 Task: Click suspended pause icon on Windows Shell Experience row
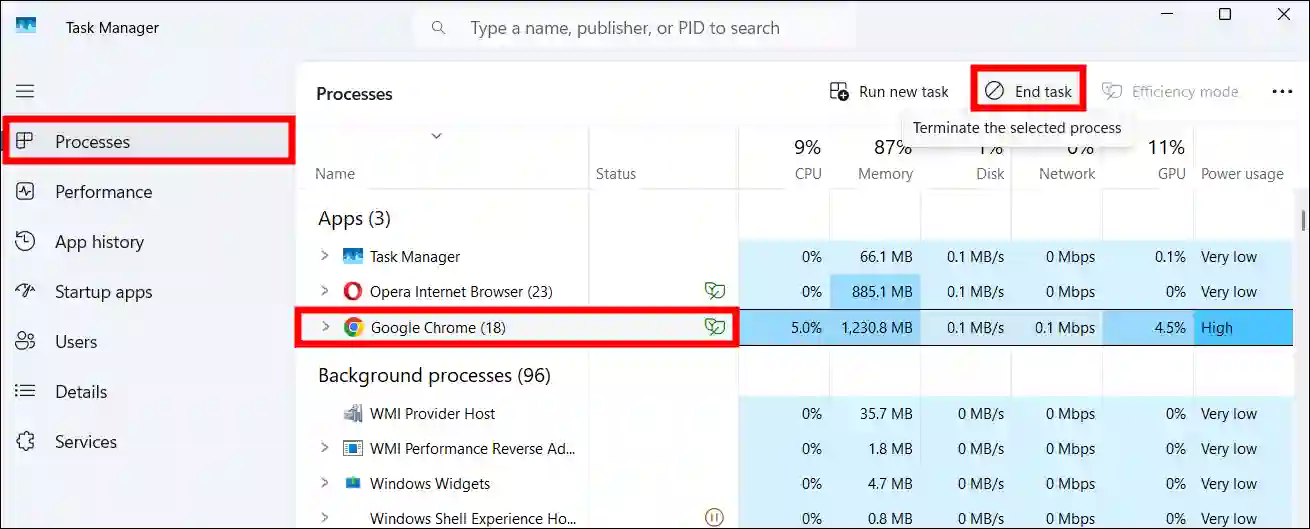click(x=714, y=517)
